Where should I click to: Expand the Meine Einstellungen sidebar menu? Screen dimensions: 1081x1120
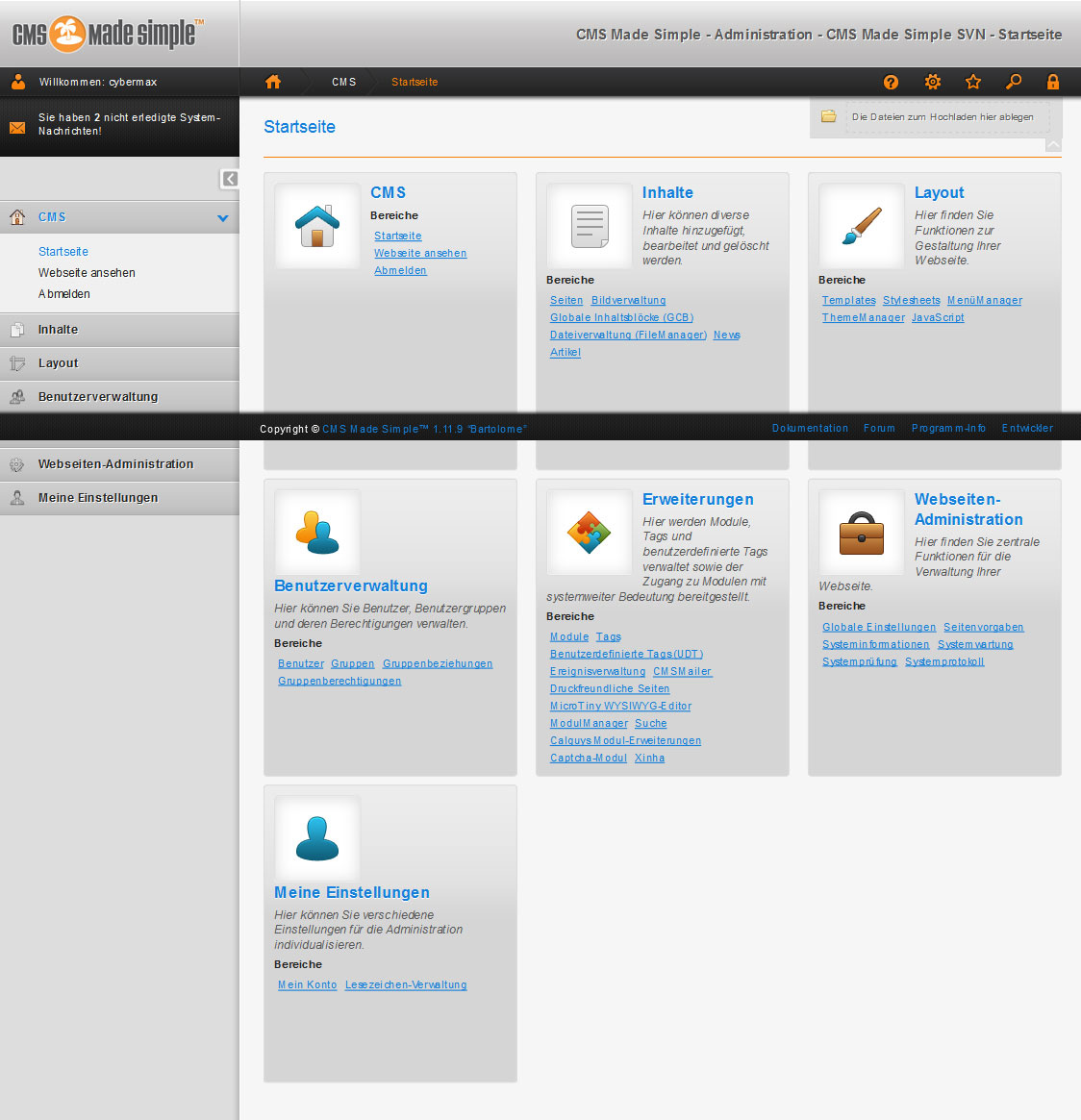(x=119, y=498)
